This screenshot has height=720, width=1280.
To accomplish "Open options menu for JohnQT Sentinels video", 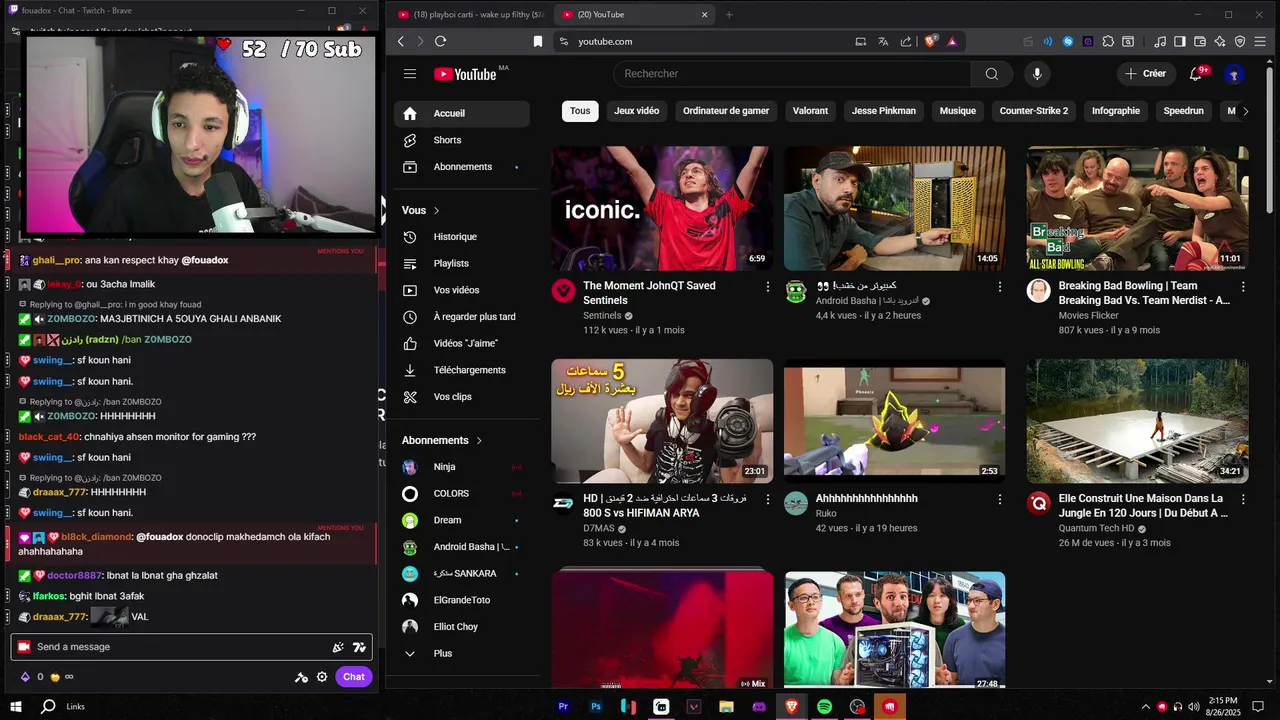I will 768,287.
